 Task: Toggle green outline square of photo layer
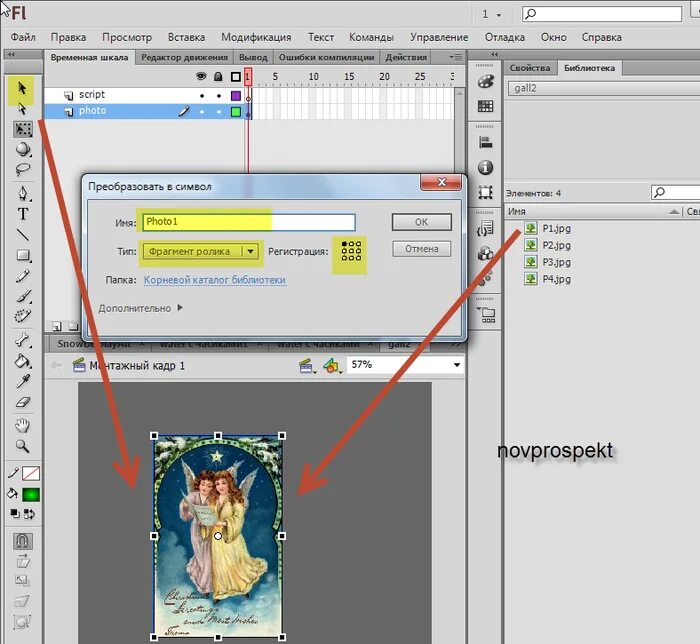tap(236, 112)
